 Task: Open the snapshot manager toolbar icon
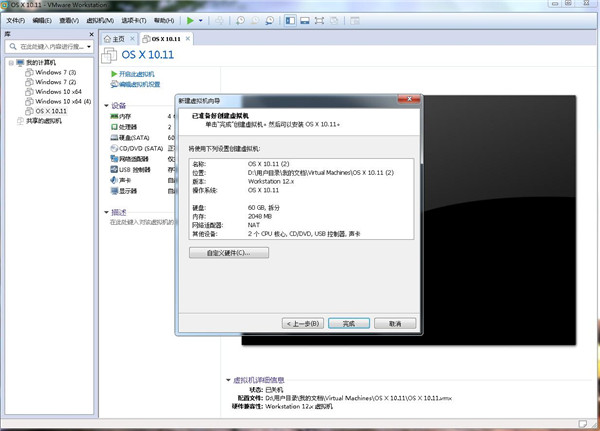coord(269,21)
